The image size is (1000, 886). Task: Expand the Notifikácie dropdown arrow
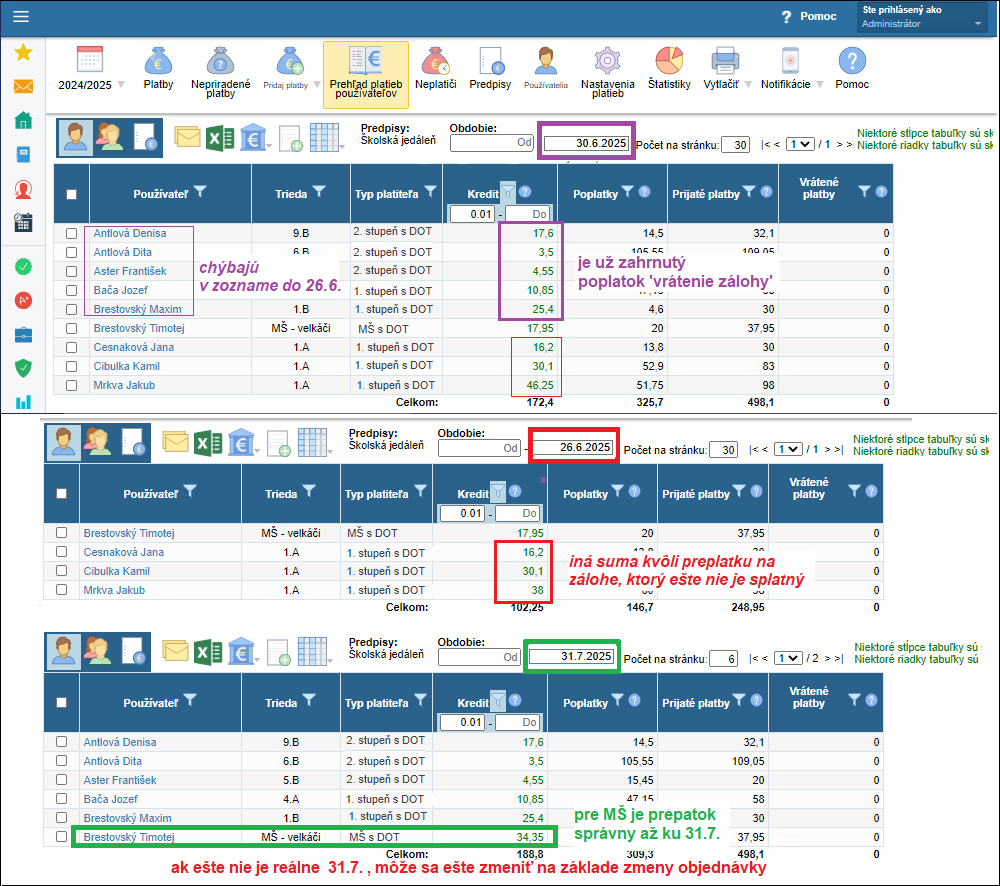(x=820, y=84)
